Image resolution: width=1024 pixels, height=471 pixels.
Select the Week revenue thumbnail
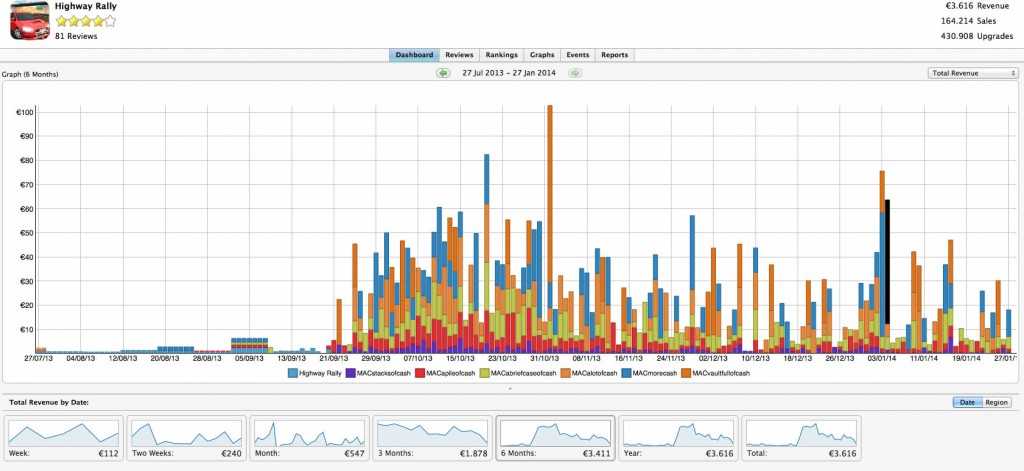[64, 440]
